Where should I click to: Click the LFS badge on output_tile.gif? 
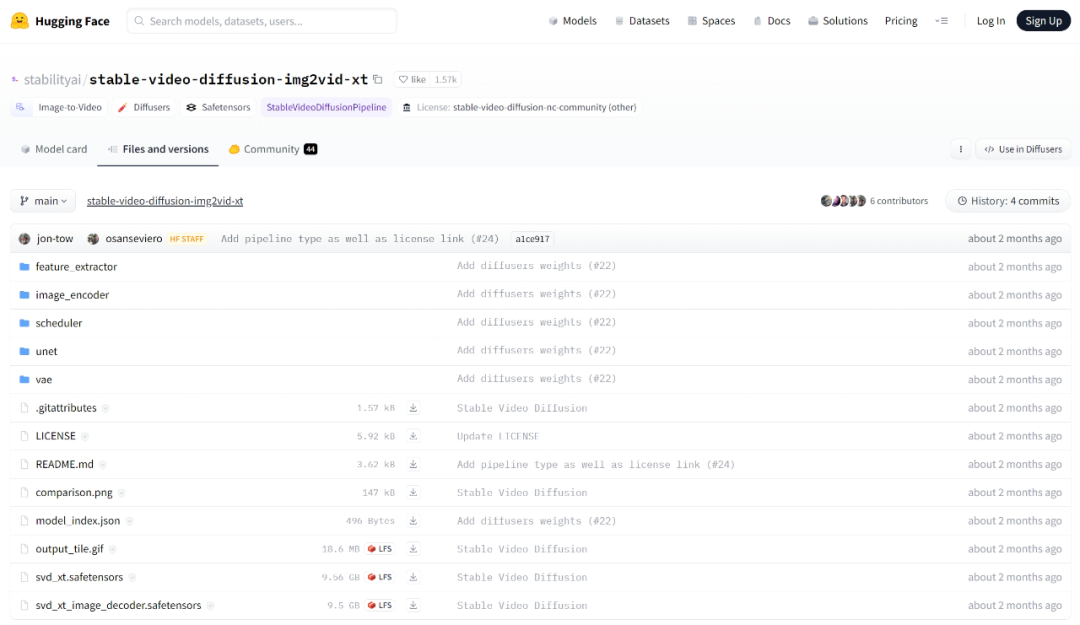(x=380, y=549)
